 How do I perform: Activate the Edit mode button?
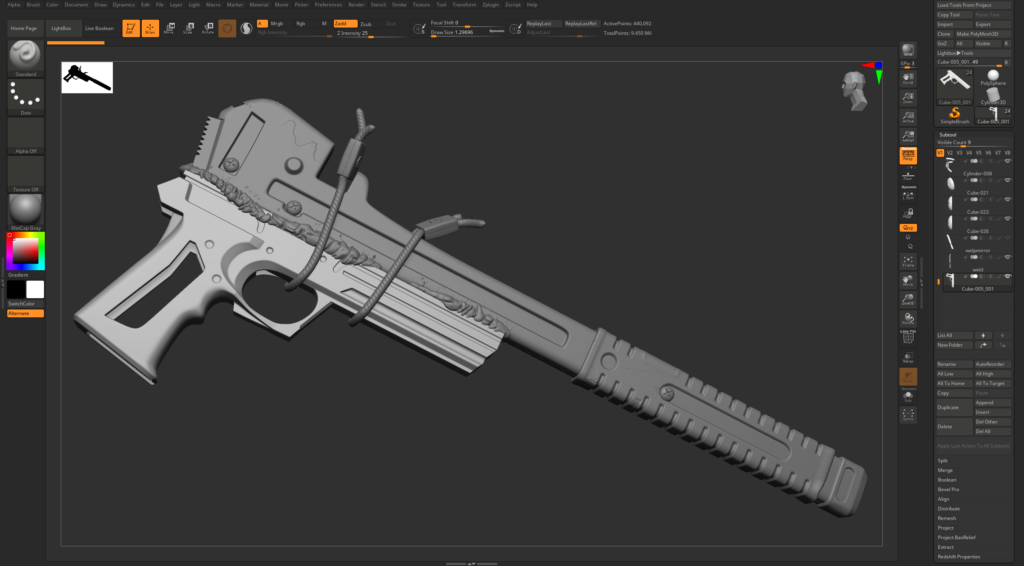point(131,28)
